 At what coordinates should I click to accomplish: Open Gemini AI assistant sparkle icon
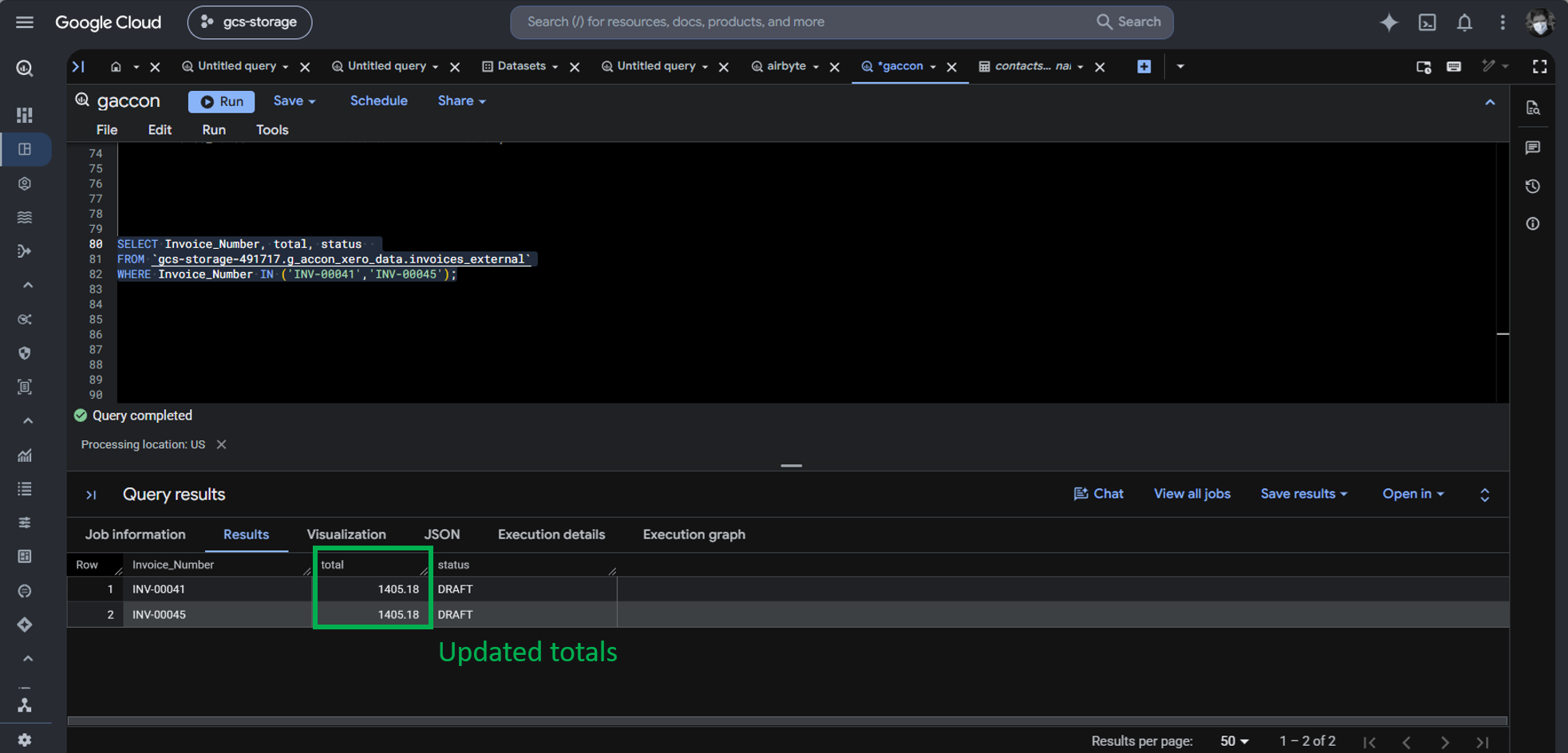(x=1389, y=22)
